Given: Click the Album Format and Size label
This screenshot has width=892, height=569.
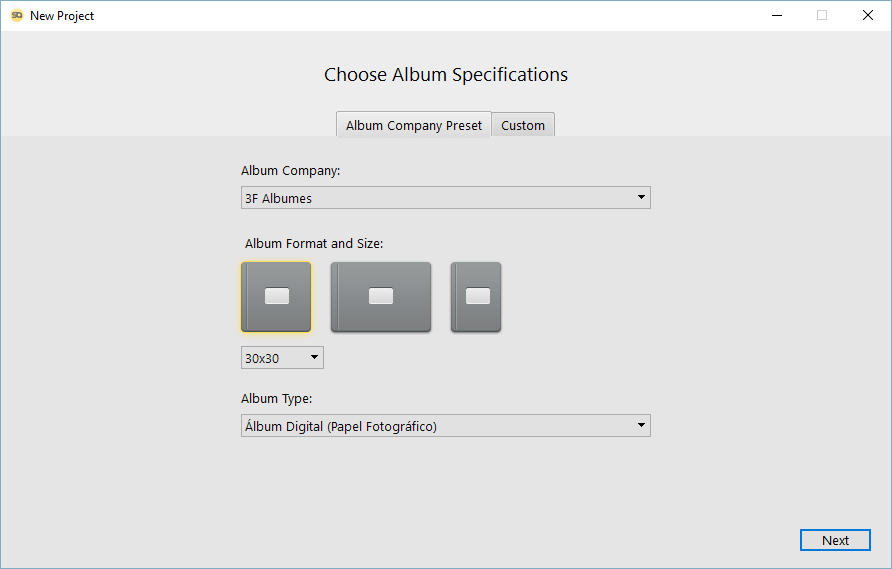Looking at the screenshot, I should [314, 243].
